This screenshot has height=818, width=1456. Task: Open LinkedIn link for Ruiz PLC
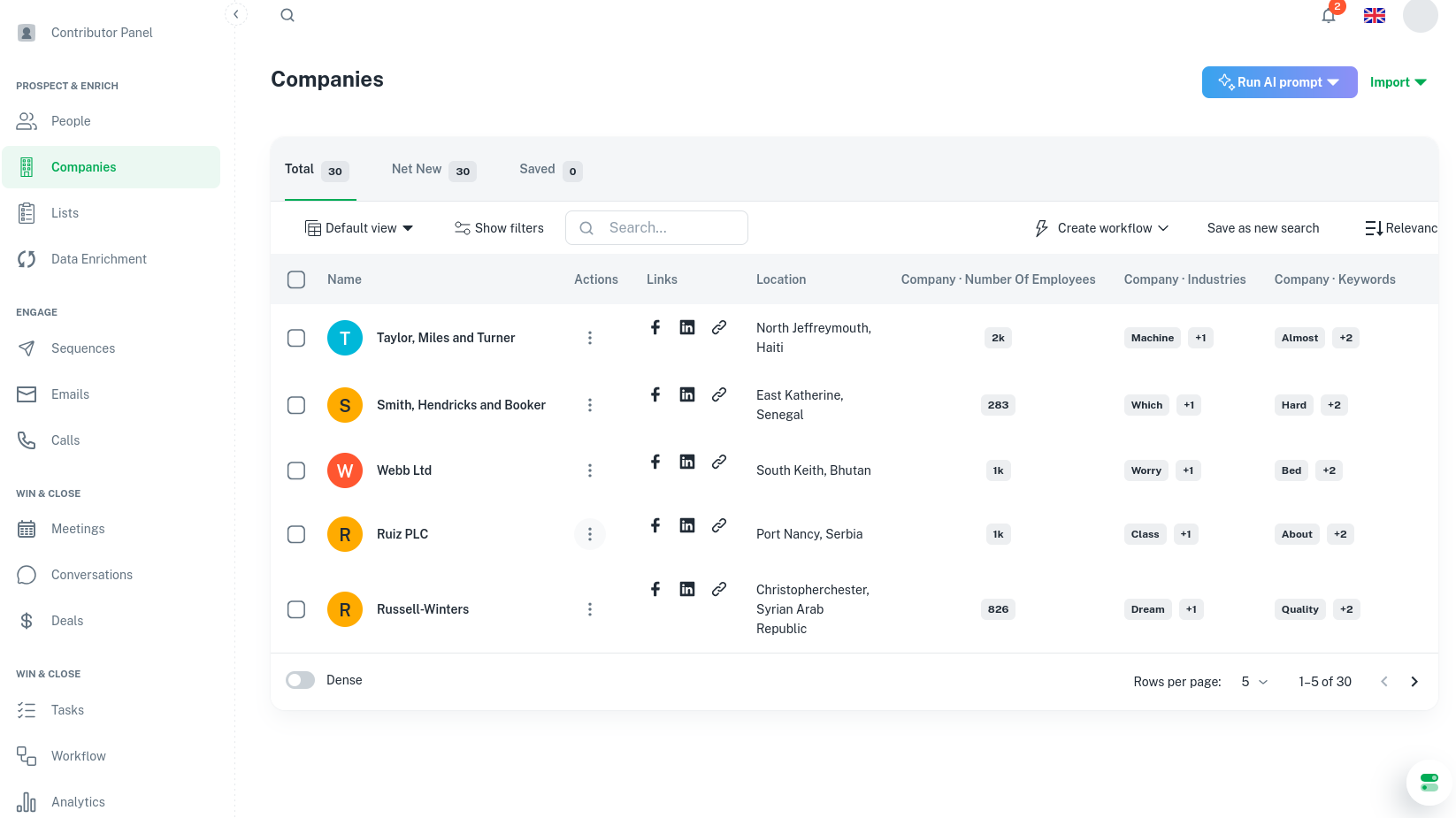[x=687, y=525]
